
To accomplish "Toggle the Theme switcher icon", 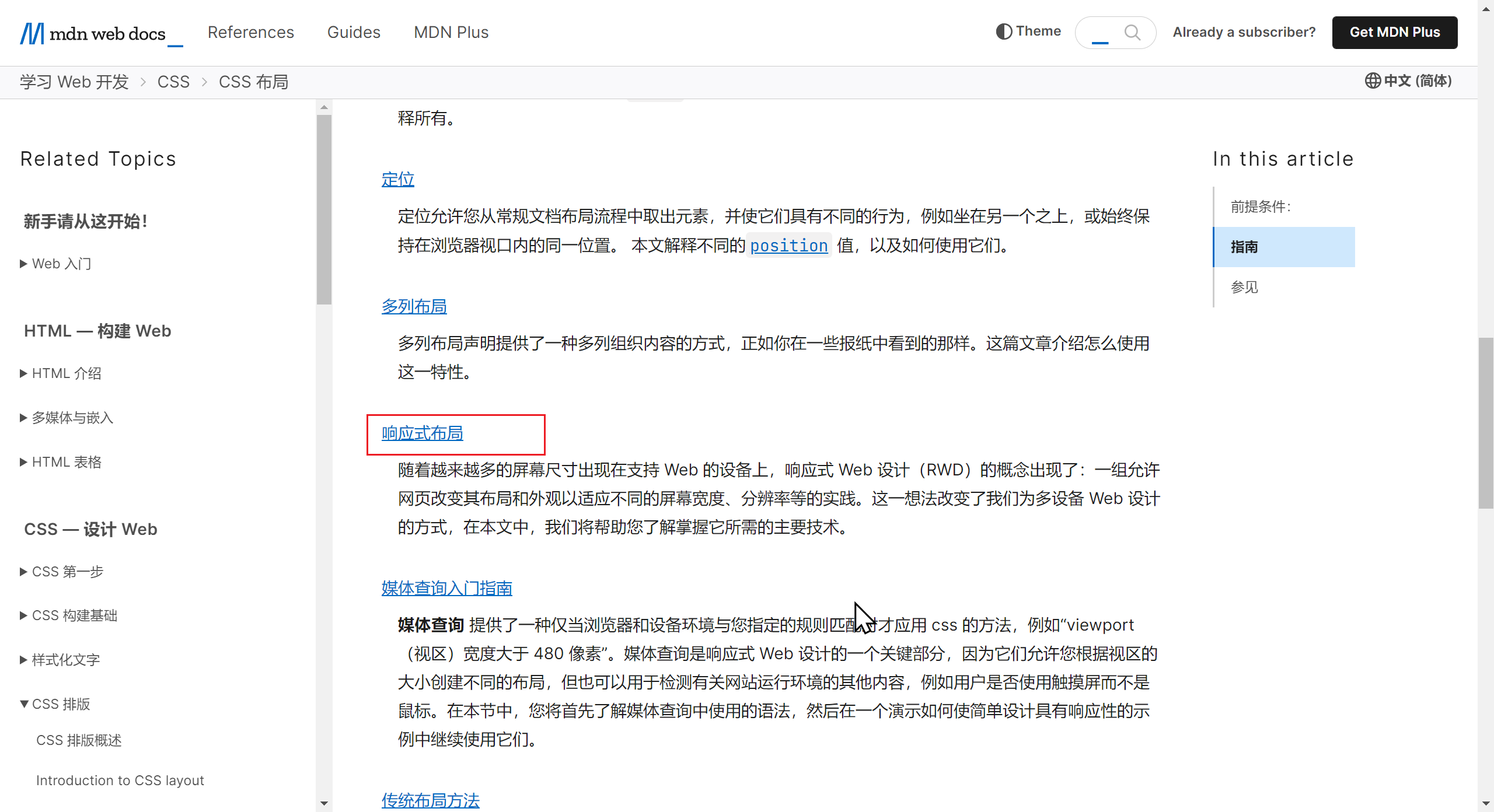I will [1004, 32].
